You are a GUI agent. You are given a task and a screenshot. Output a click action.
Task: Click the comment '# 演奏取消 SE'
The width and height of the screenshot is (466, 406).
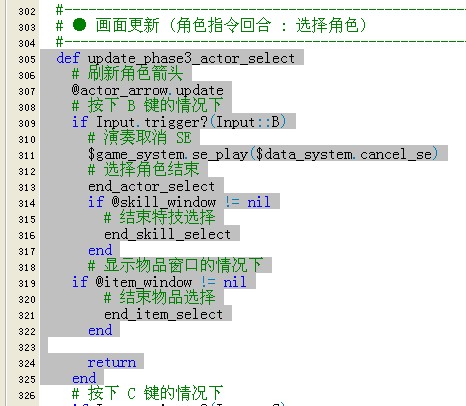click(140, 137)
